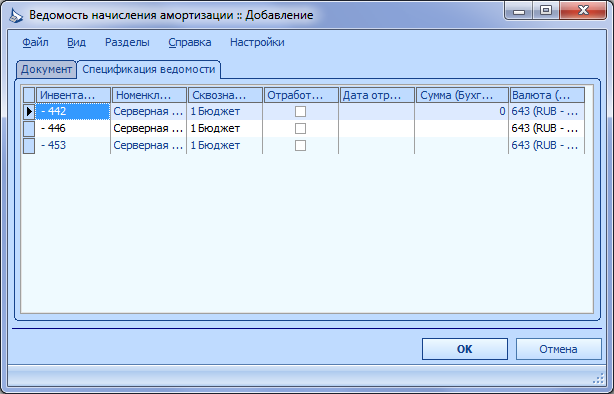614x394 pixels.
Task: Open the Справка menu
Action: (190, 42)
